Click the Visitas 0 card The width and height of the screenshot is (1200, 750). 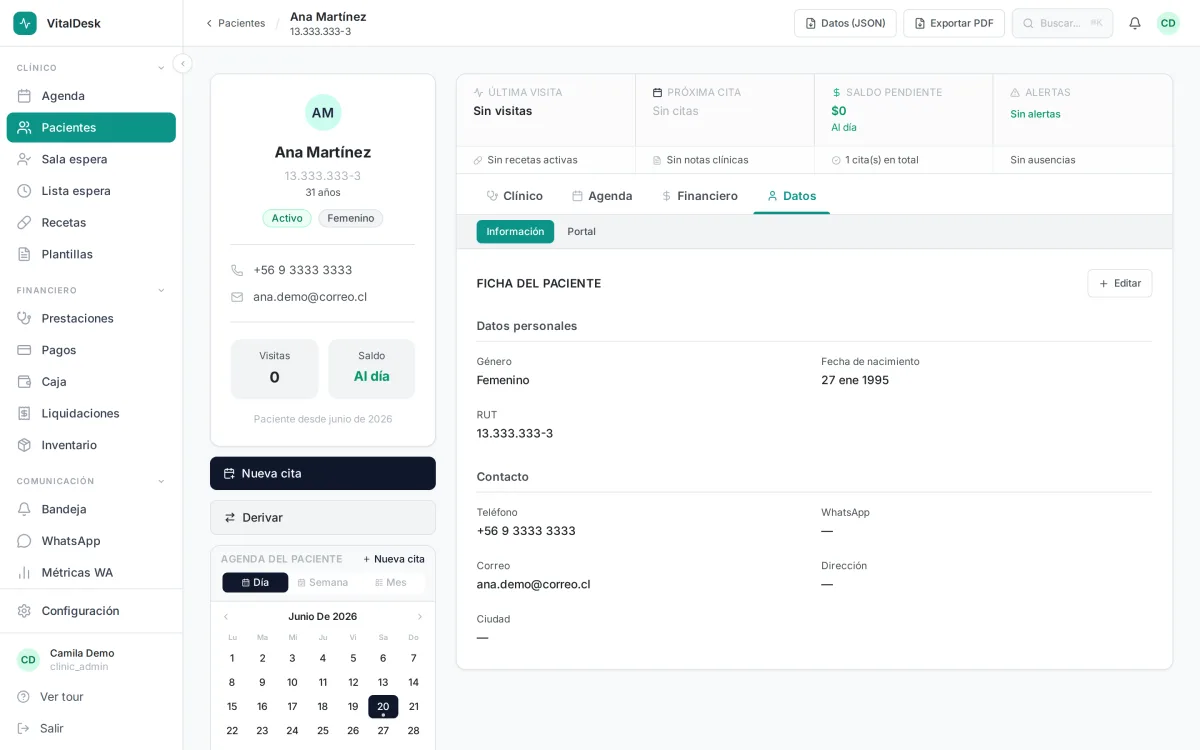(x=274, y=369)
